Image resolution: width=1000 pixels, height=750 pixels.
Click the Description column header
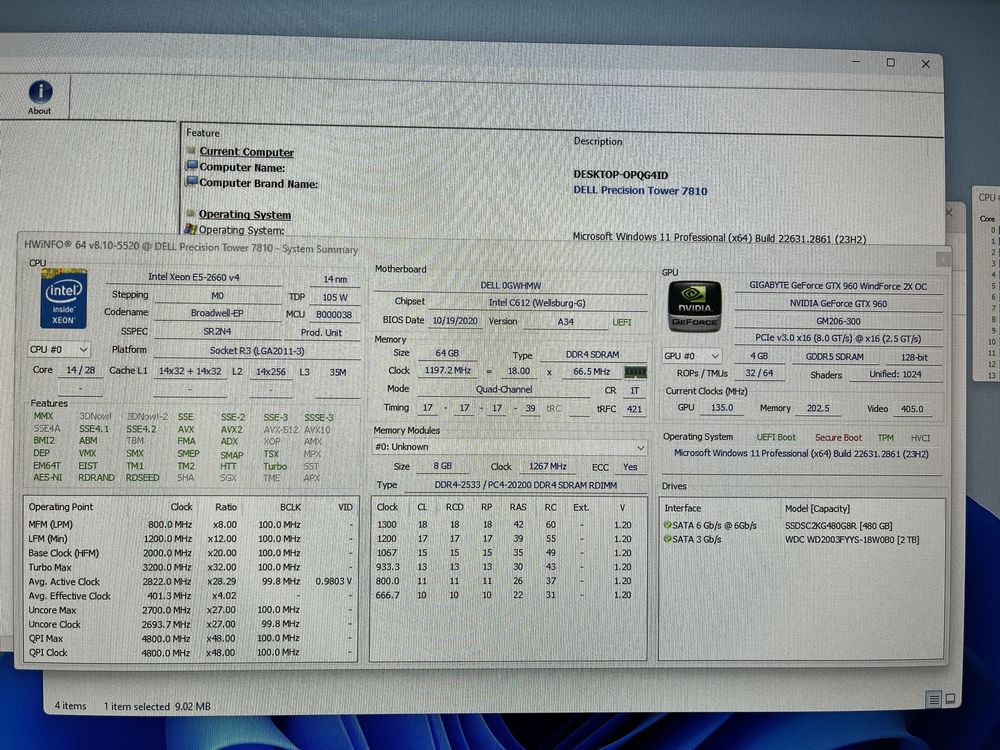(x=598, y=141)
